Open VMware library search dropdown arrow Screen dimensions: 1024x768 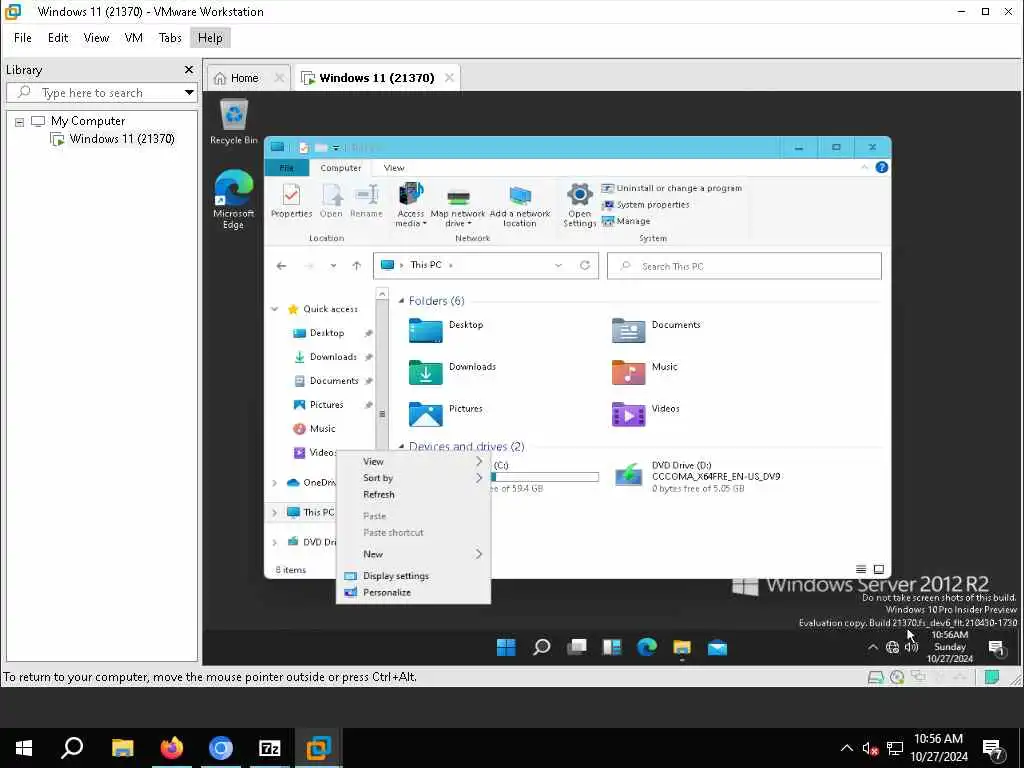coord(189,92)
